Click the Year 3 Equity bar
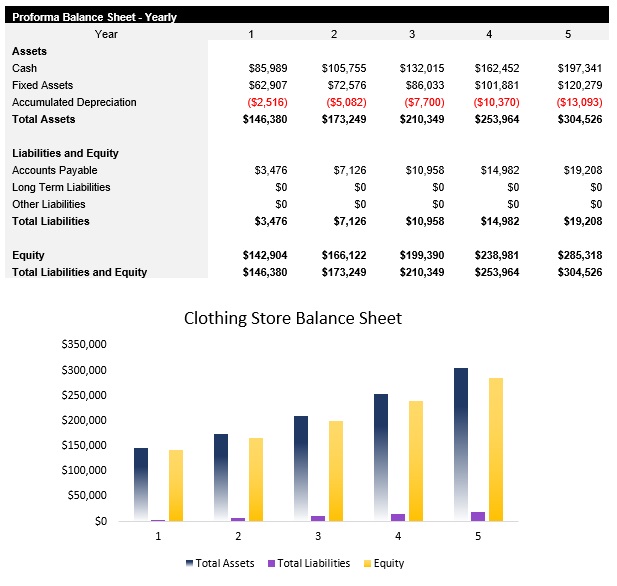Screen dimensions: 617x586 point(336,471)
